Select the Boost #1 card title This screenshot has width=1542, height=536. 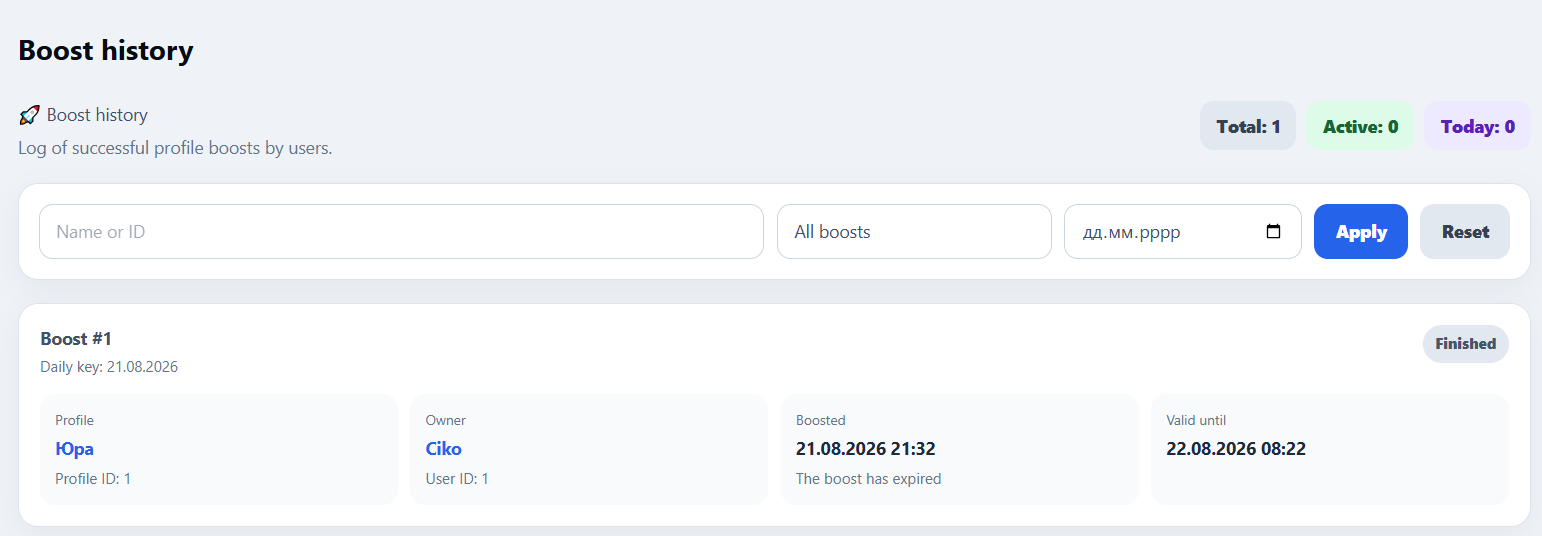pos(76,339)
